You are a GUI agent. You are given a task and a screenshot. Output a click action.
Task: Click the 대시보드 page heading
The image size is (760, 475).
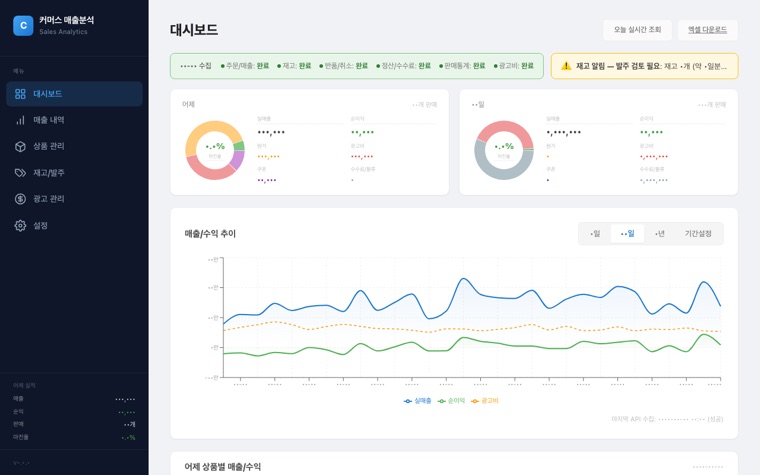(x=194, y=30)
